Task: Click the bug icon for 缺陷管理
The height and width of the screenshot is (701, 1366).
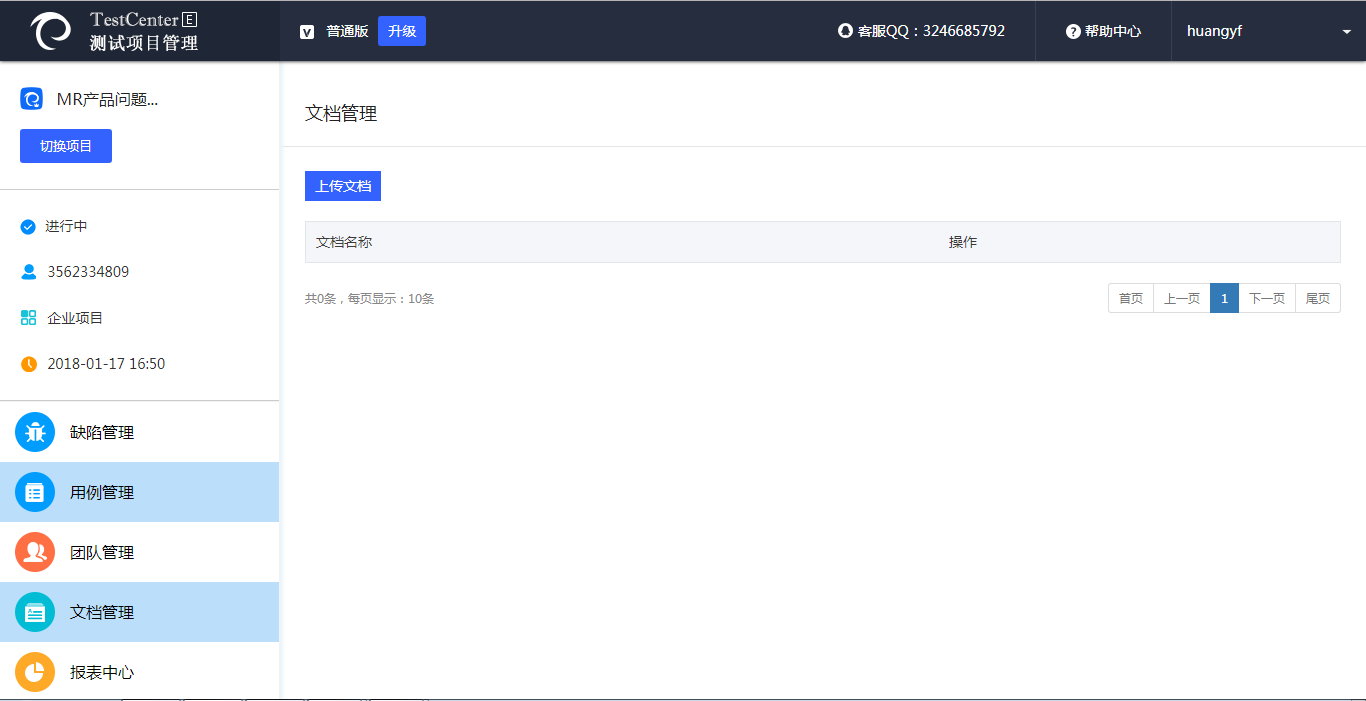Action: coord(35,432)
